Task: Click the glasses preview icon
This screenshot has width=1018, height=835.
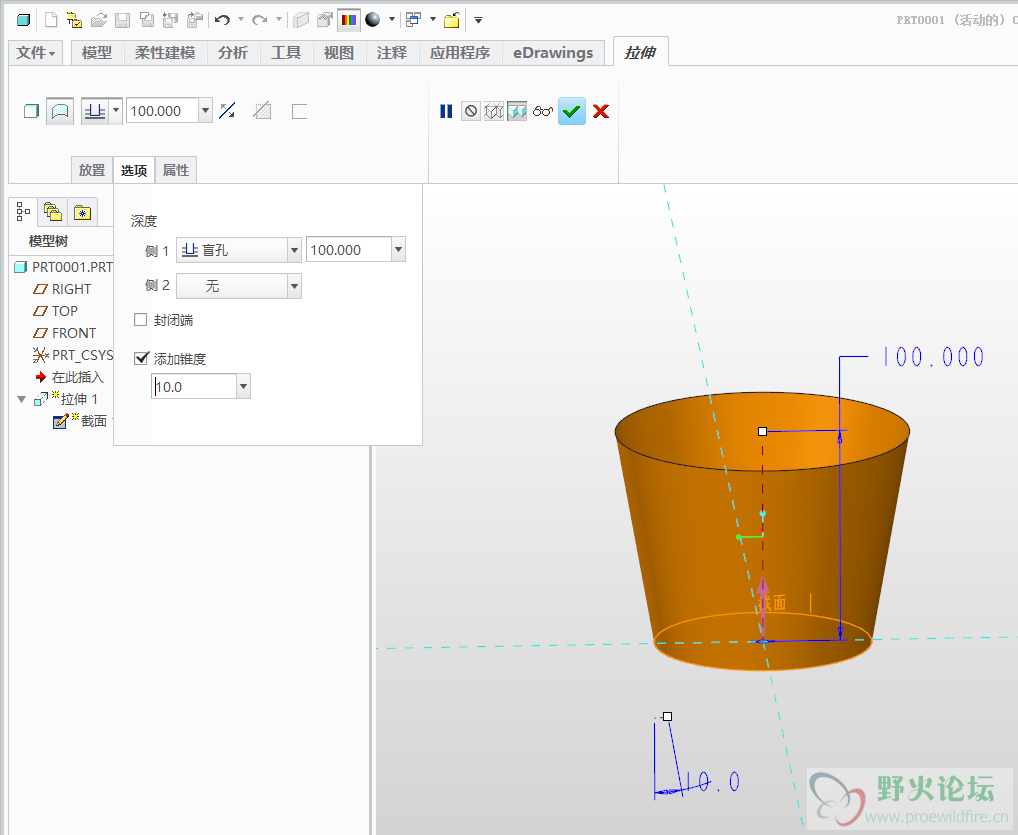Action: (543, 111)
